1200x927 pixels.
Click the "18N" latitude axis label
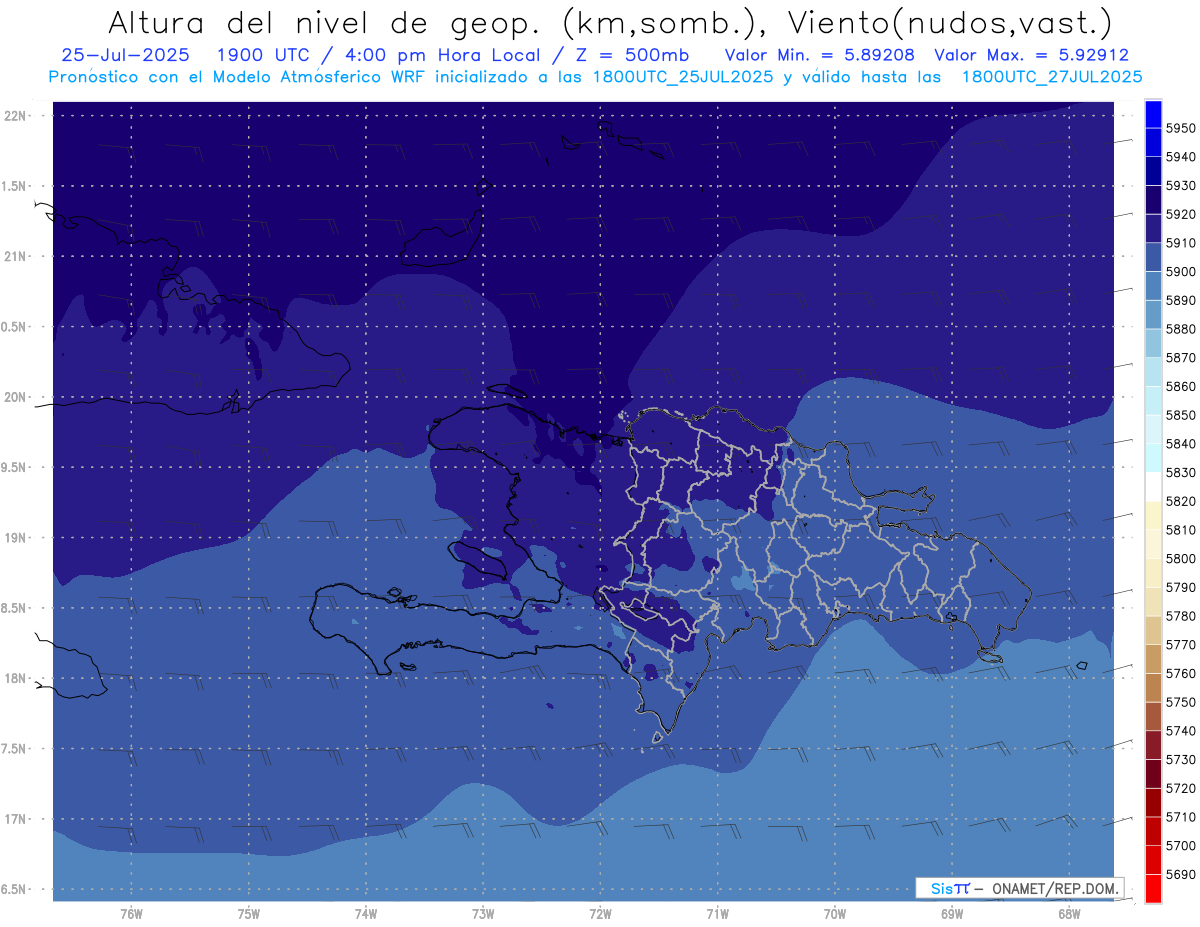pos(15,678)
